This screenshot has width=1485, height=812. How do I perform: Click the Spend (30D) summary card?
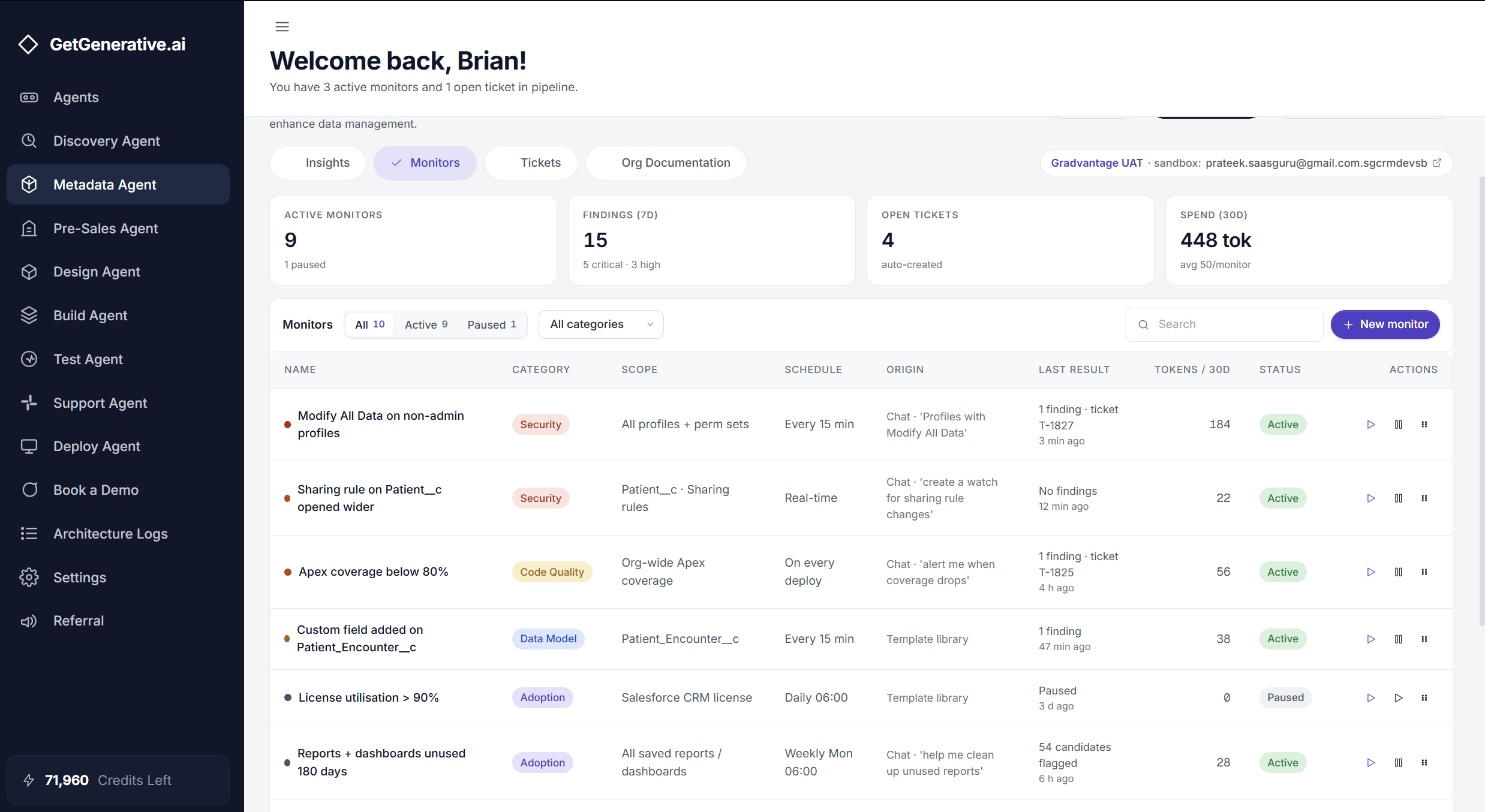(1309, 240)
